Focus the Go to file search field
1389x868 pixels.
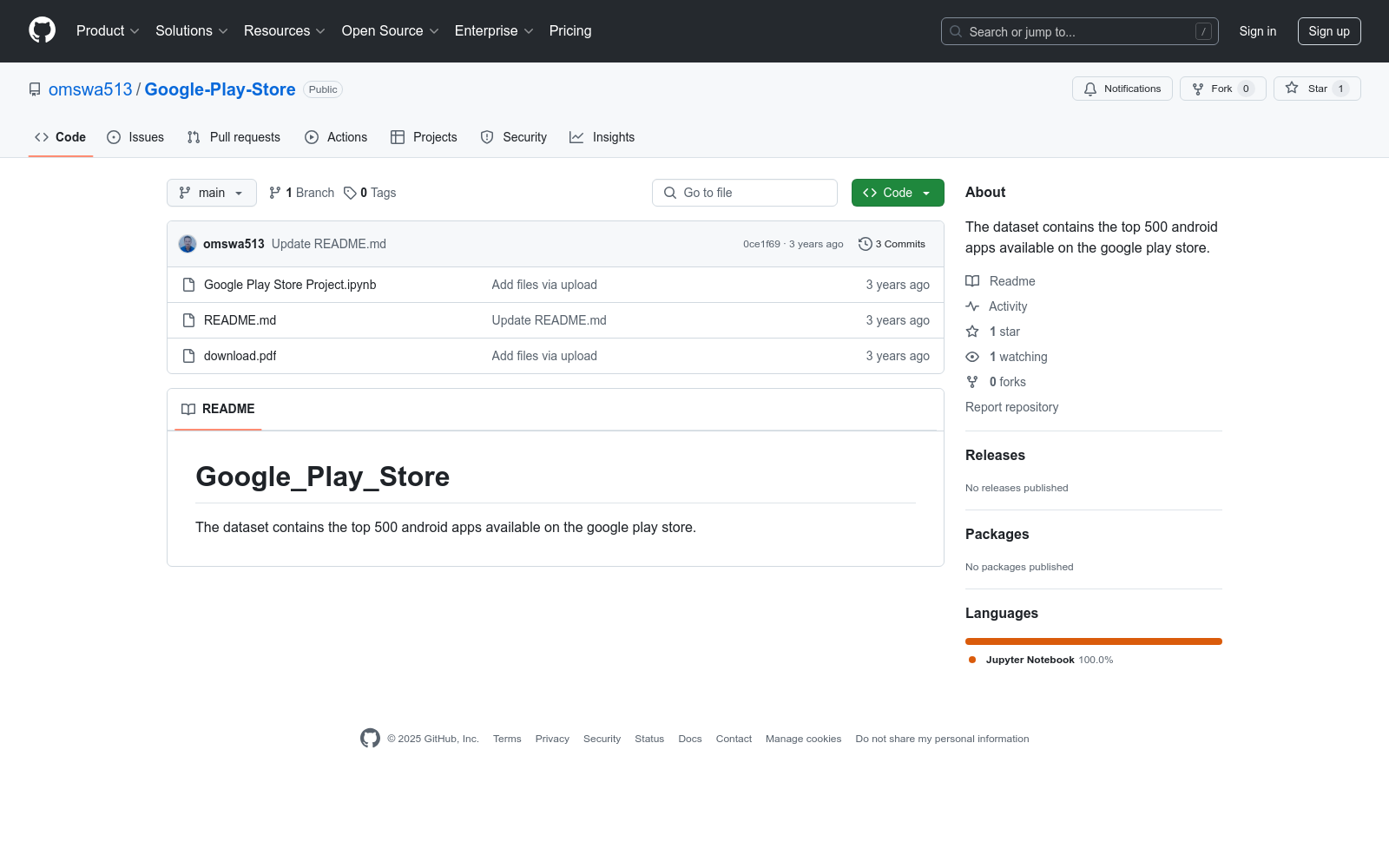[745, 193]
